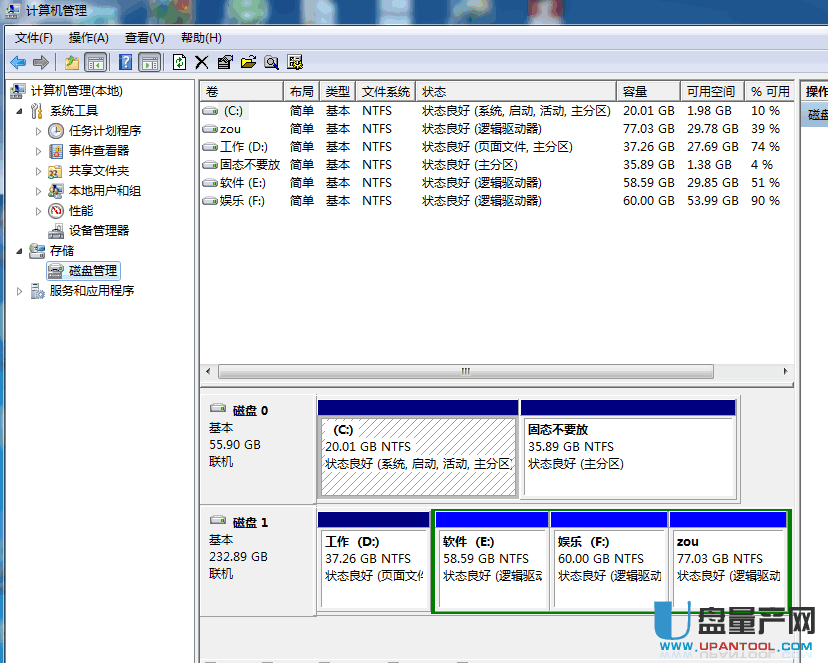Collapse the 系统工具 tree node

click(x=21, y=111)
